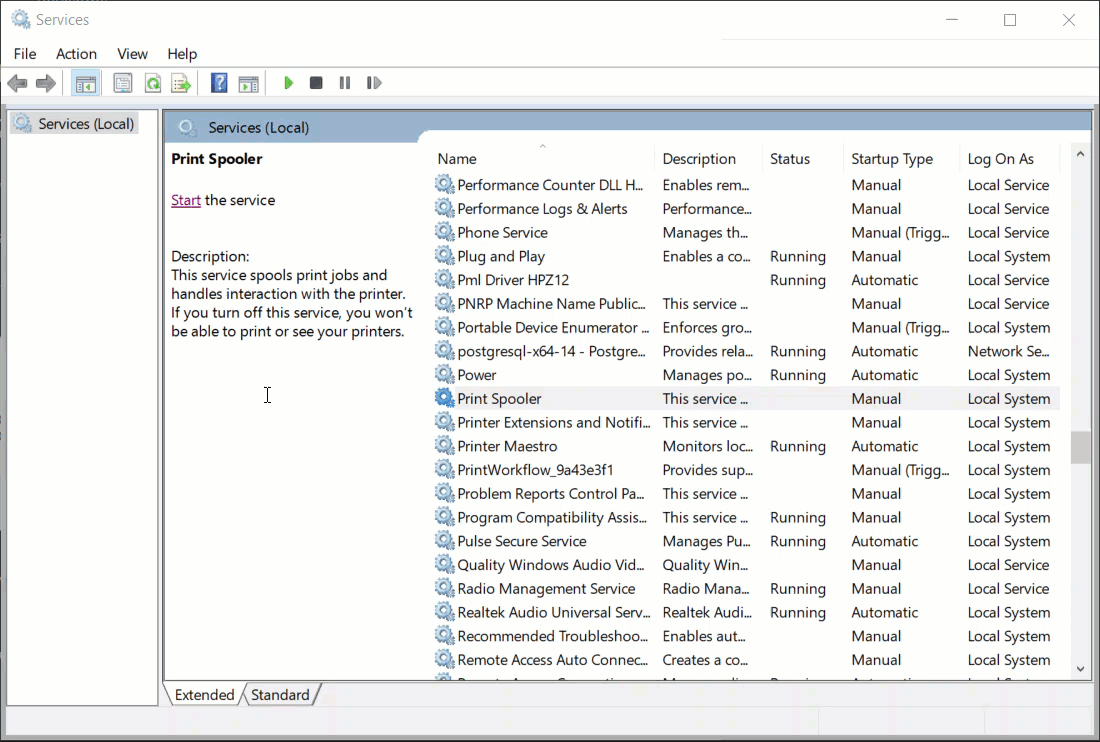Screen dimensions: 1100x742
Task: Open the File menu
Action: point(25,54)
